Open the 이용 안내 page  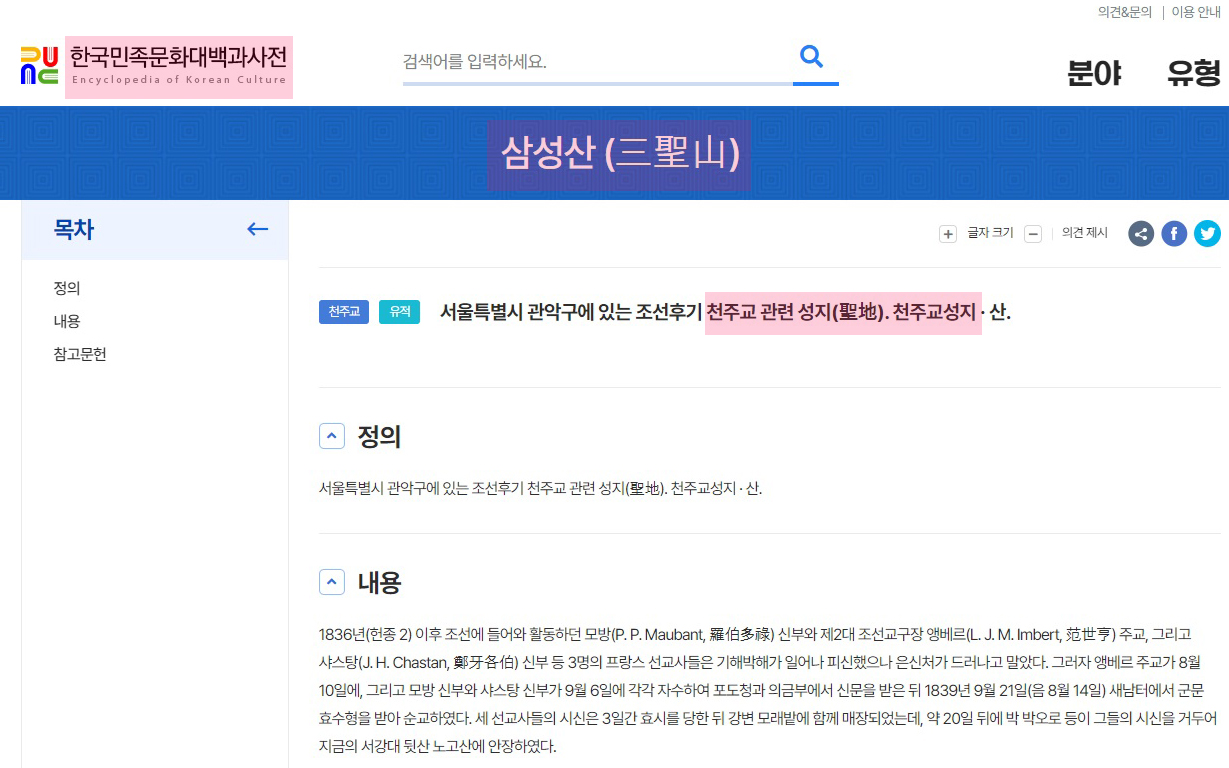click(1195, 11)
